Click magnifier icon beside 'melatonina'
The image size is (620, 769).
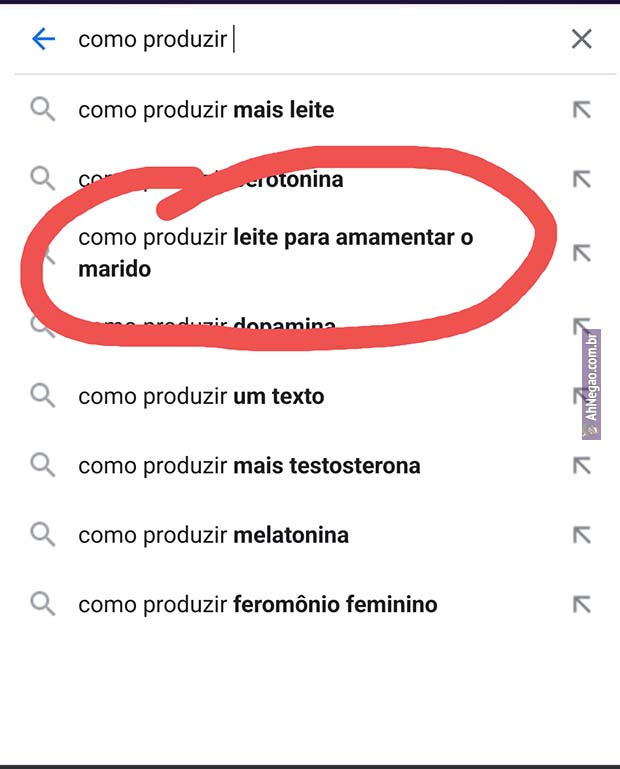point(43,534)
